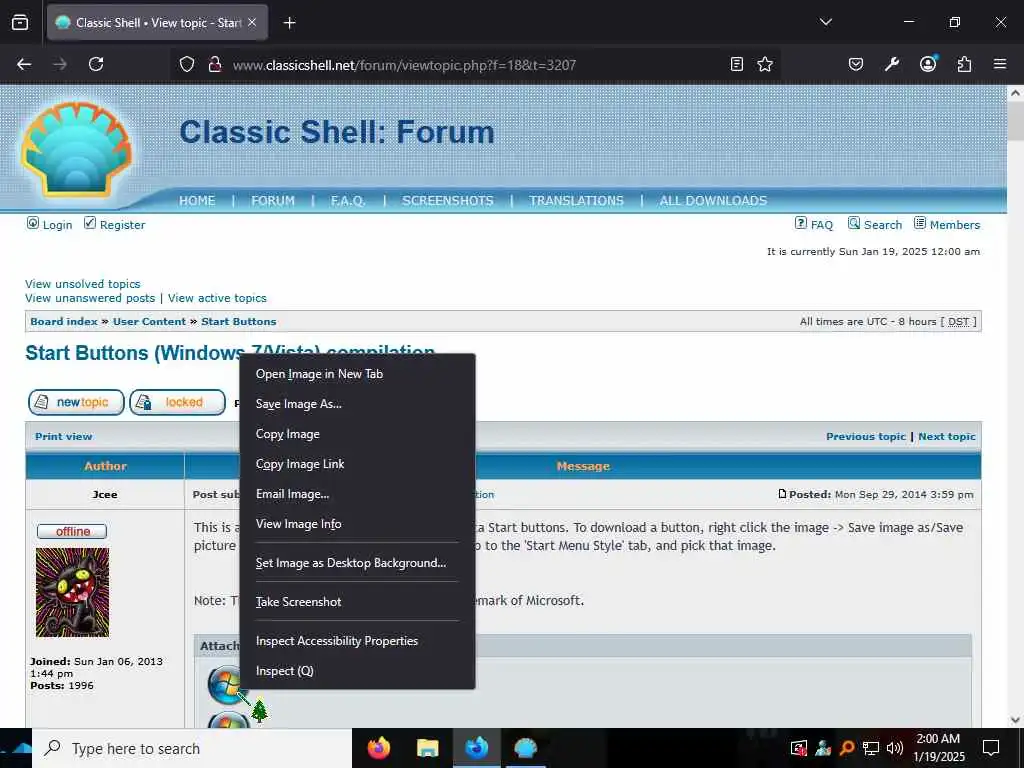Open the Firefox View icon at top left
This screenshot has height=768, width=1024.
(20, 22)
